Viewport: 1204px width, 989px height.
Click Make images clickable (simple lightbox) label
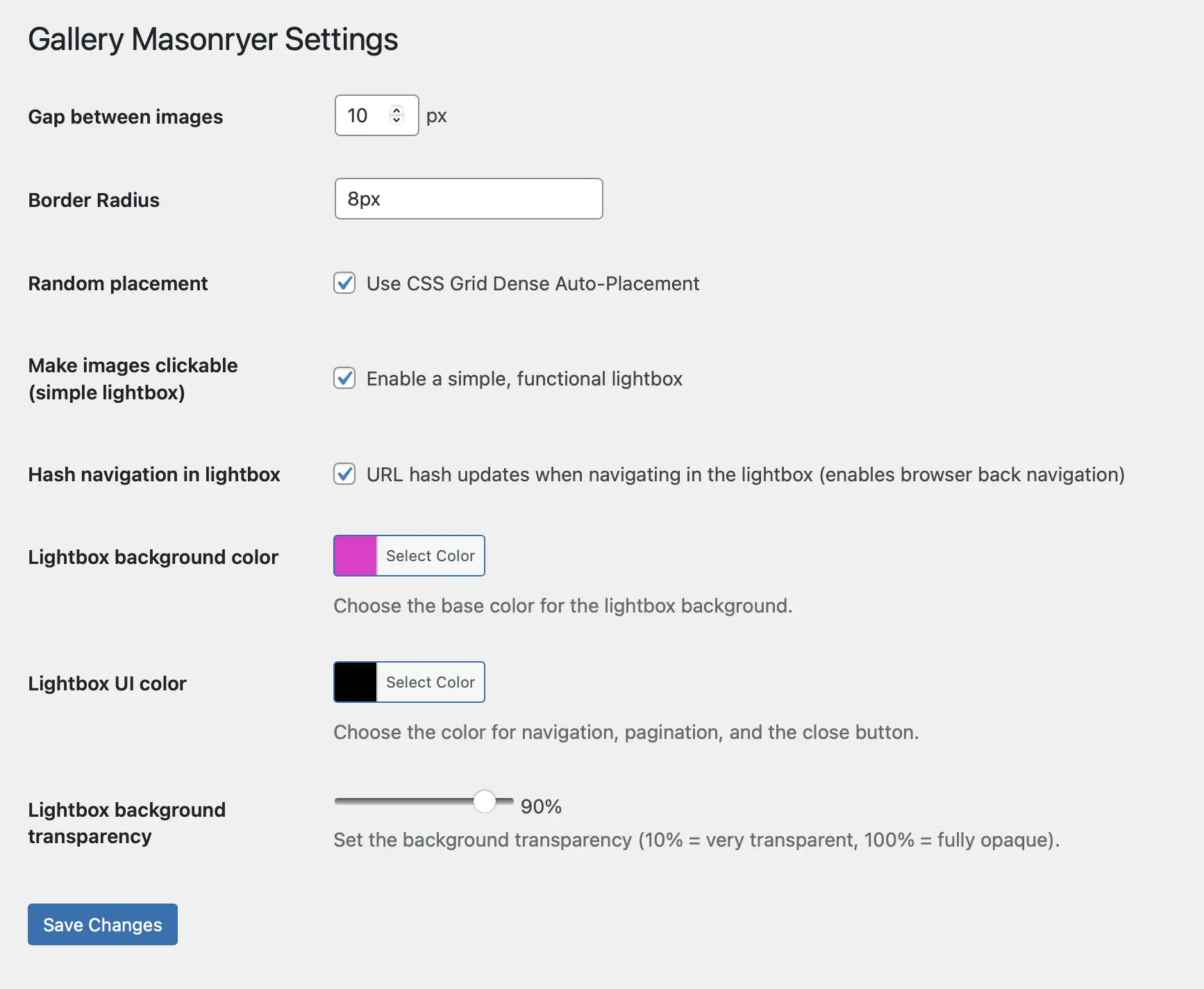[133, 379]
